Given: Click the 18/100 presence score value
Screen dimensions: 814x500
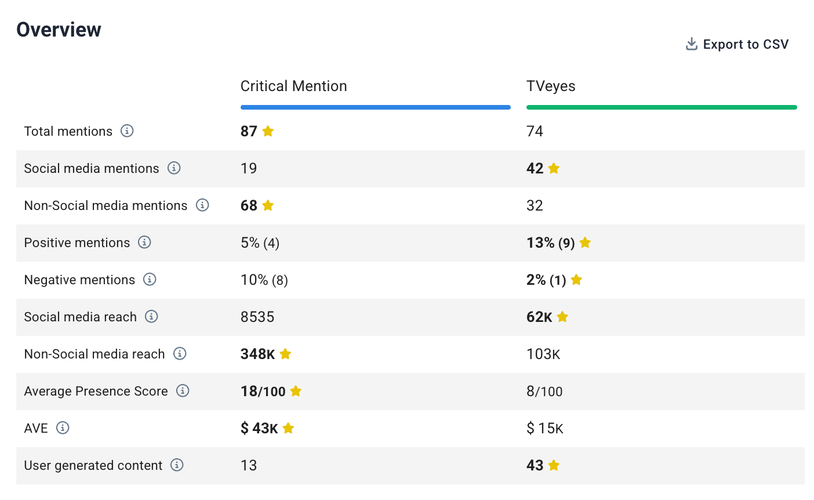Looking at the screenshot, I should tap(263, 391).
